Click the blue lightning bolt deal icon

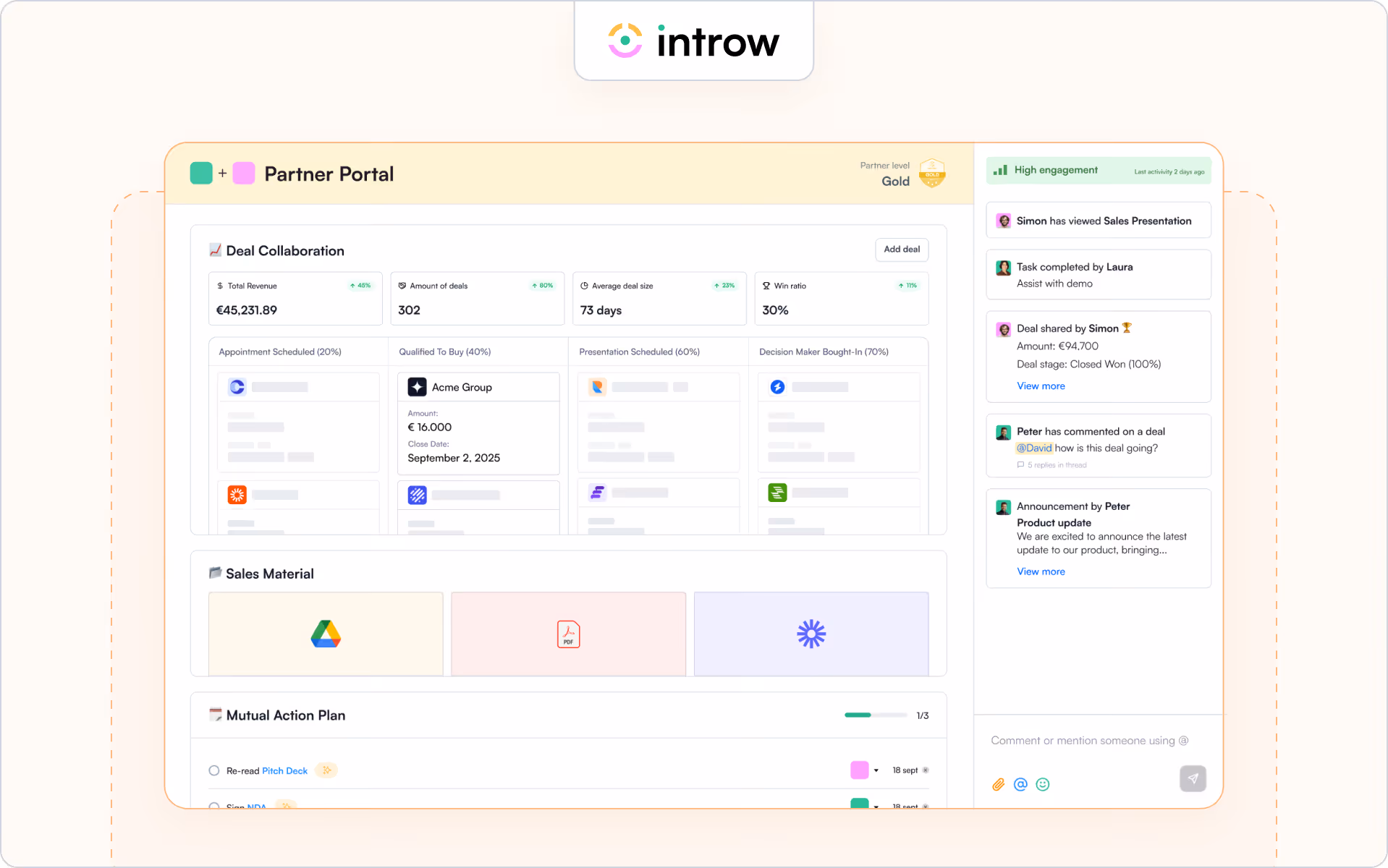point(777,387)
